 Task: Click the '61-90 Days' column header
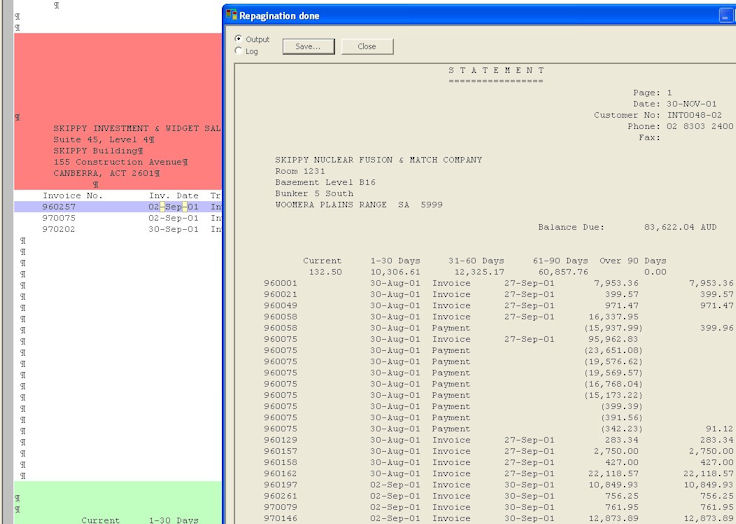560,261
